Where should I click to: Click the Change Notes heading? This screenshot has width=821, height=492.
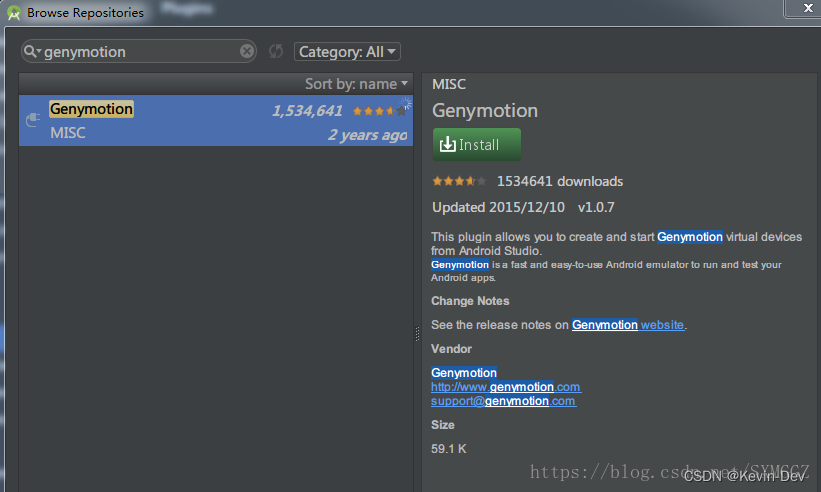(470, 301)
